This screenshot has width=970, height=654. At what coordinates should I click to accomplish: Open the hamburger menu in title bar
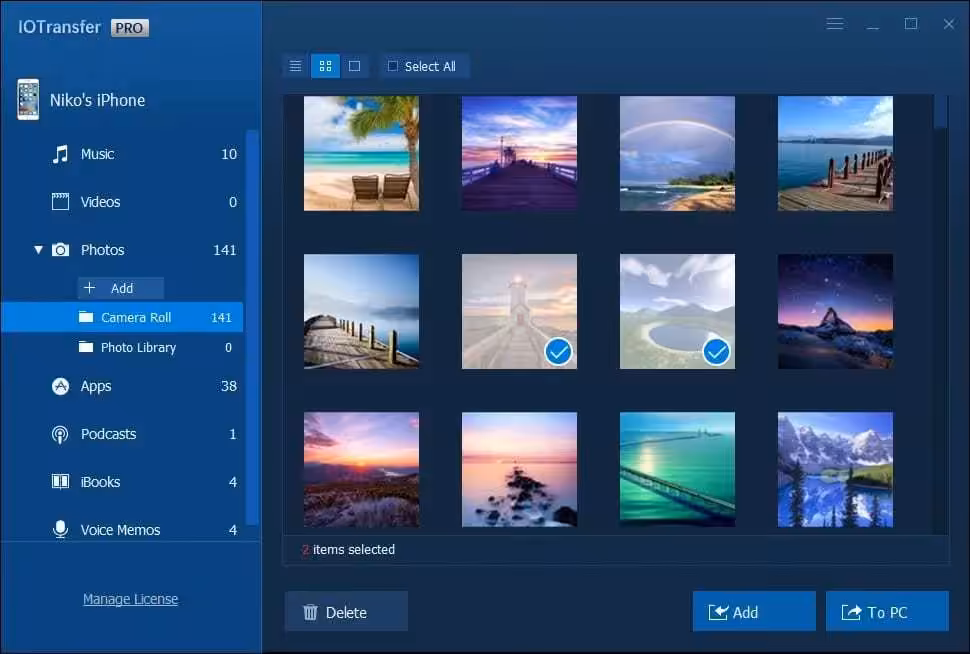(835, 24)
